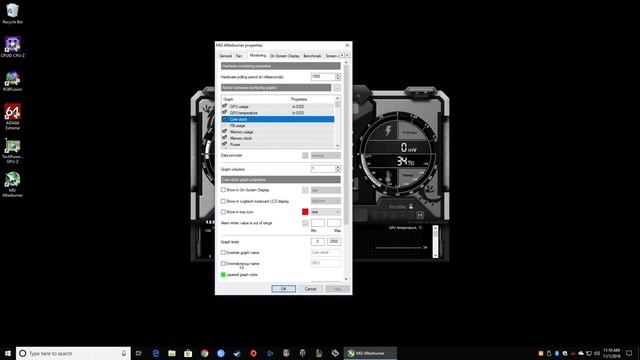The height and width of the screenshot is (360, 640).
Task: Open Recycle Bin desktop icon
Action: 12,13
